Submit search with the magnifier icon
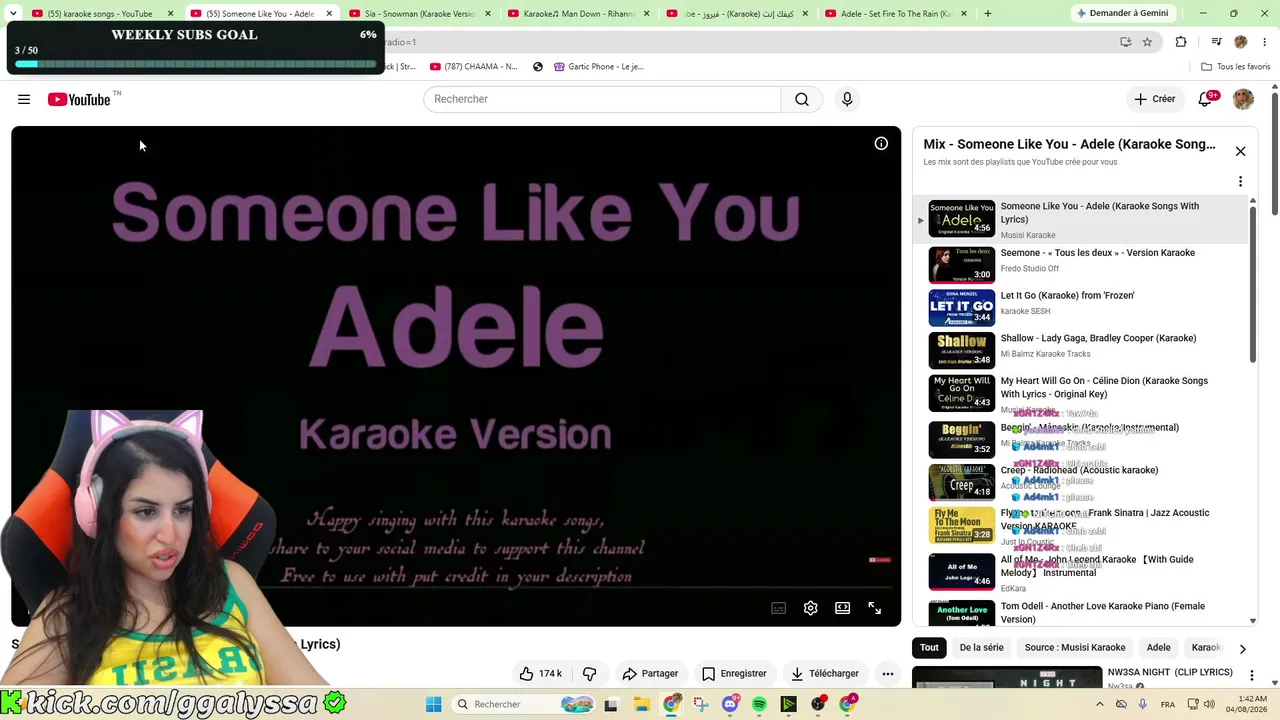The image size is (1280, 720). pos(802,99)
